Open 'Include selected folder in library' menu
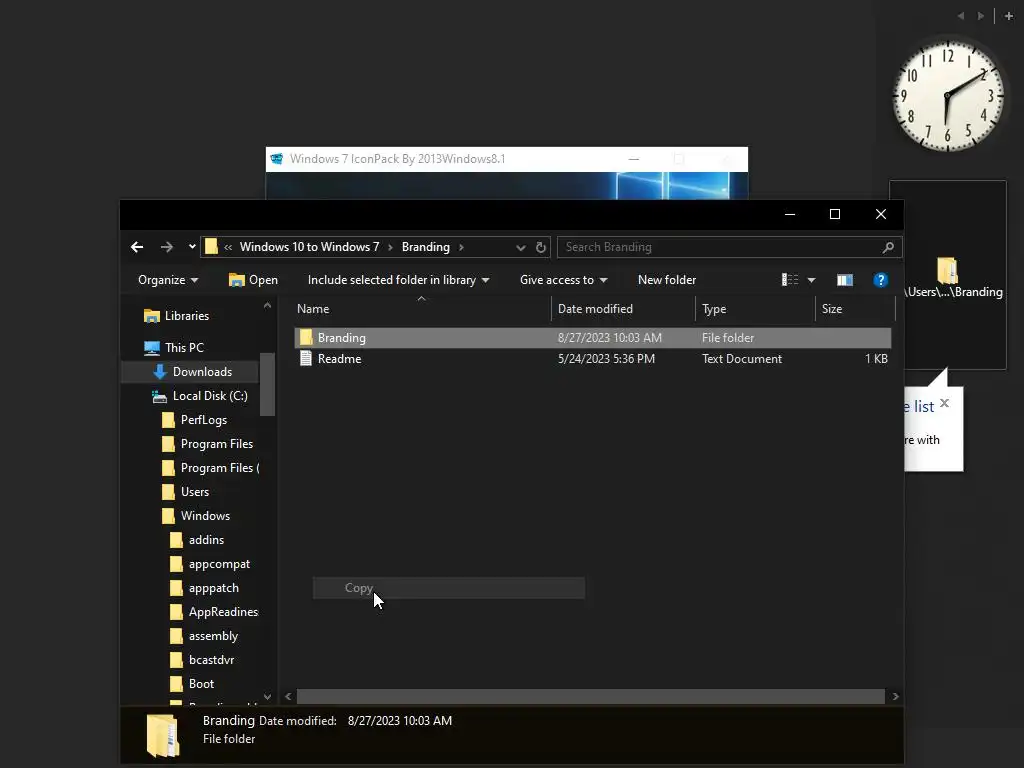The height and width of the screenshot is (768, 1024). [398, 280]
